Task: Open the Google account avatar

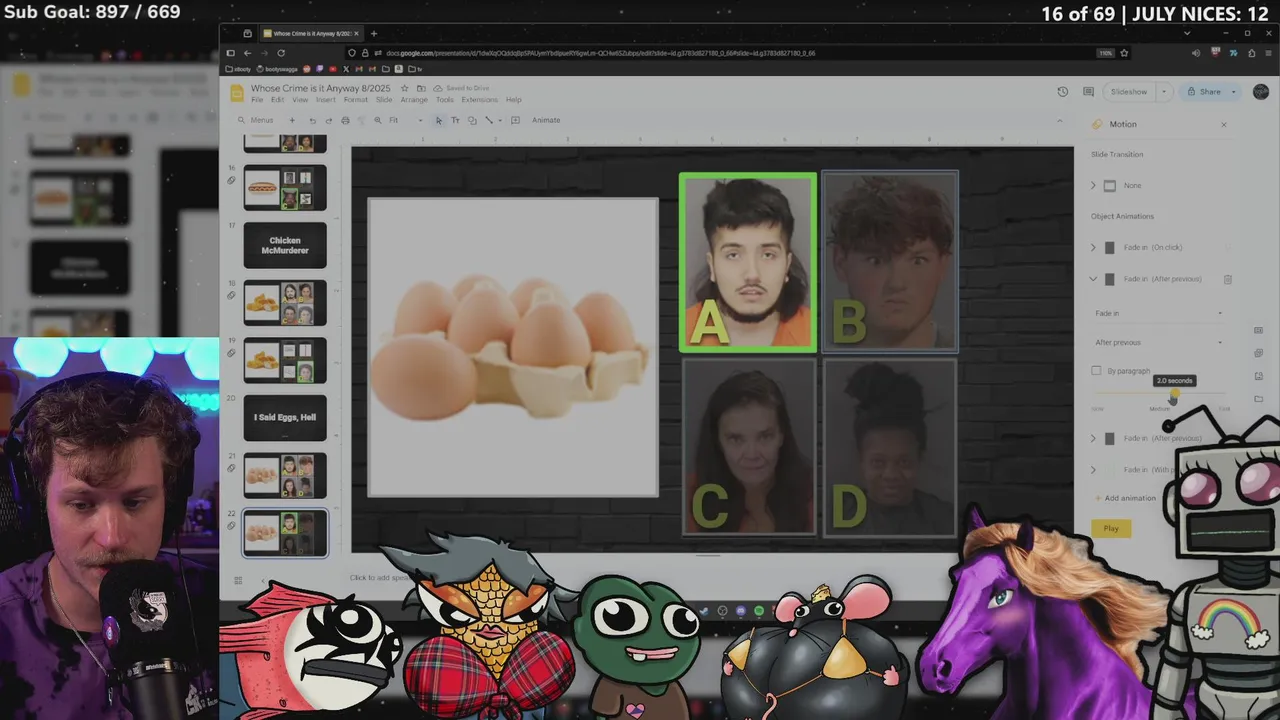Action: click(x=1260, y=91)
